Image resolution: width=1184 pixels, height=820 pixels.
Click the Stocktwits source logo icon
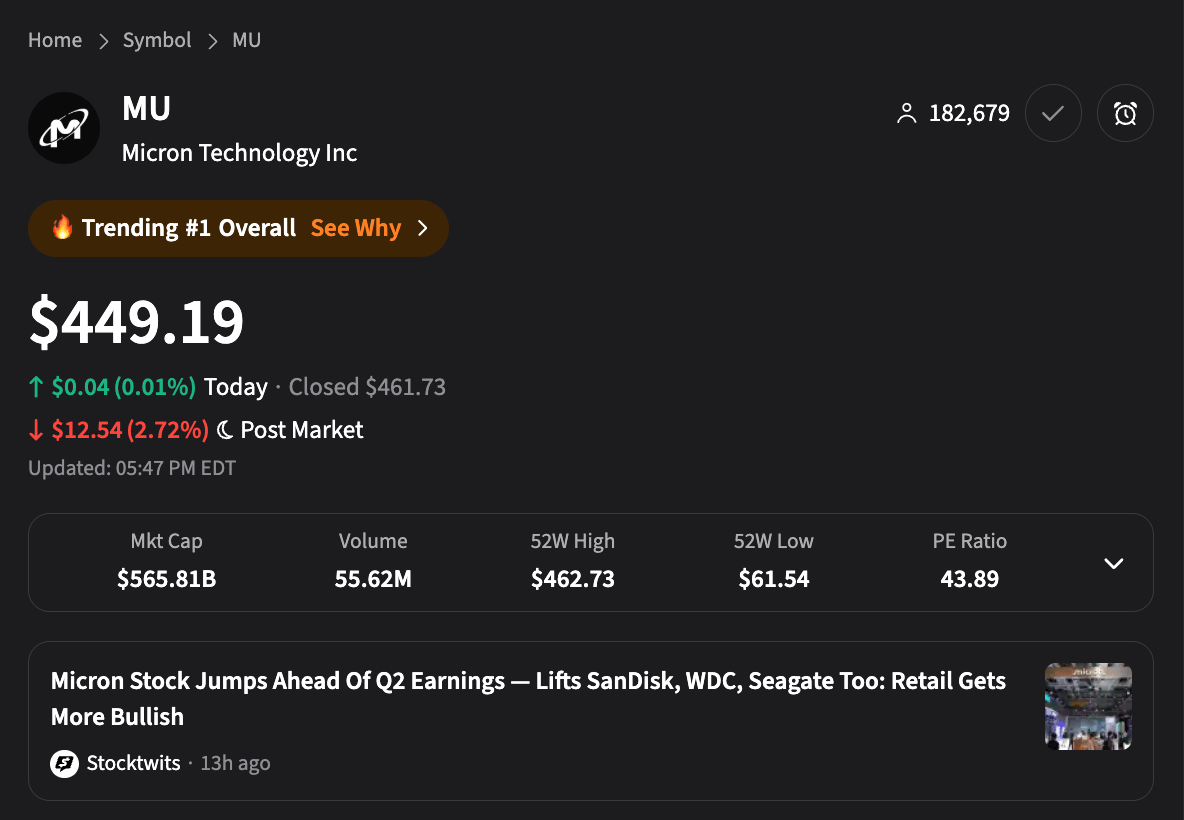tap(64, 764)
